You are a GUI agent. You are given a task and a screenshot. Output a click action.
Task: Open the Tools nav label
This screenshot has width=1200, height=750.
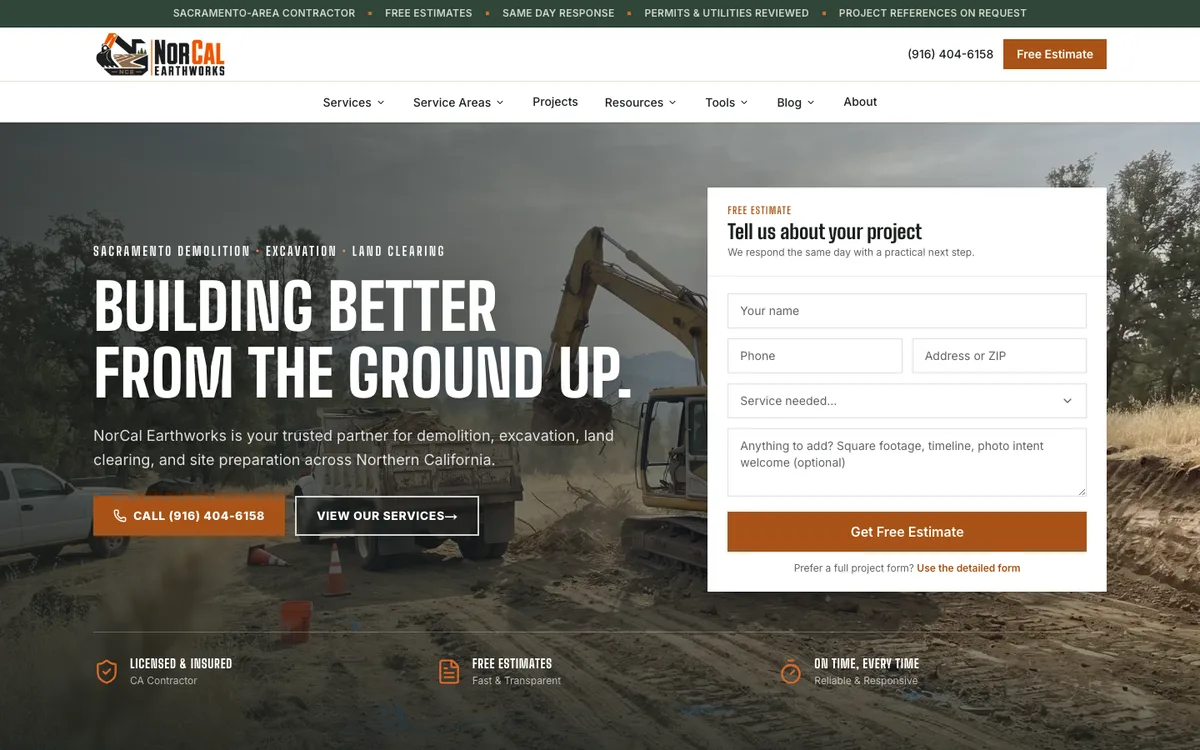[720, 103]
